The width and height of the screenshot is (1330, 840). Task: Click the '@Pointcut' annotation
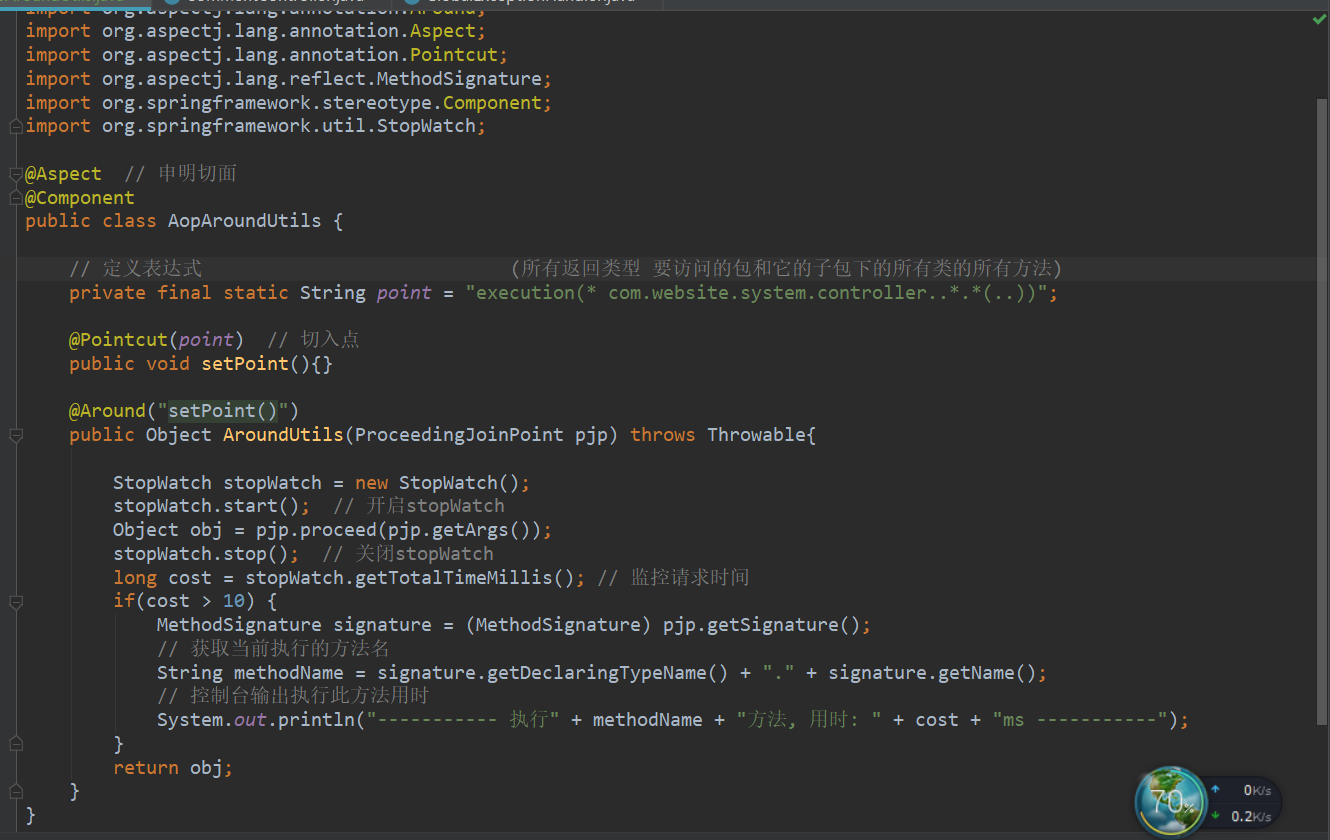pos(119,340)
